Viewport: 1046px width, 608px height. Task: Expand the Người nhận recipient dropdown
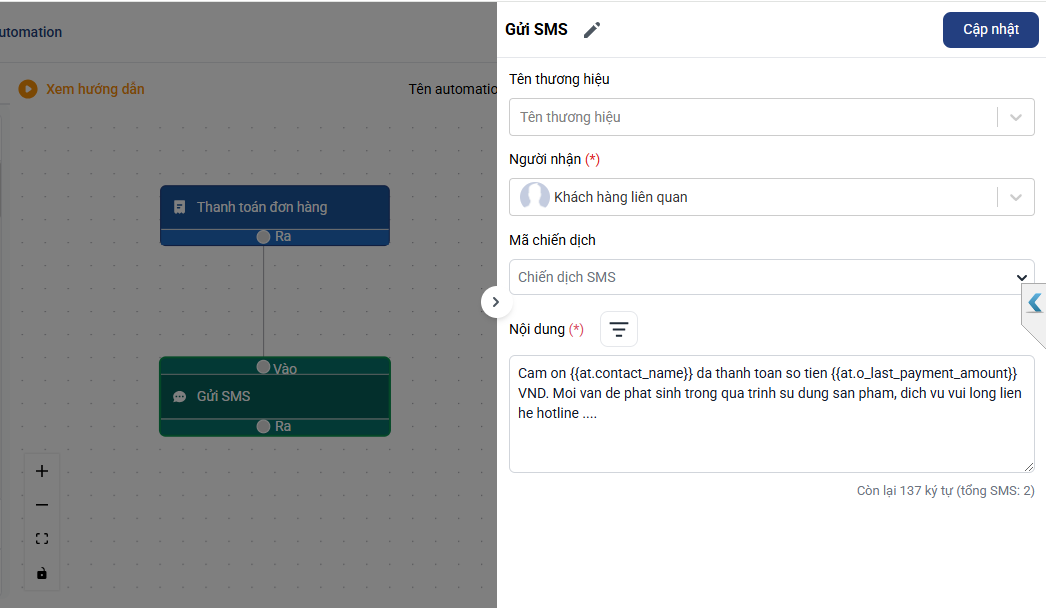tap(1016, 197)
